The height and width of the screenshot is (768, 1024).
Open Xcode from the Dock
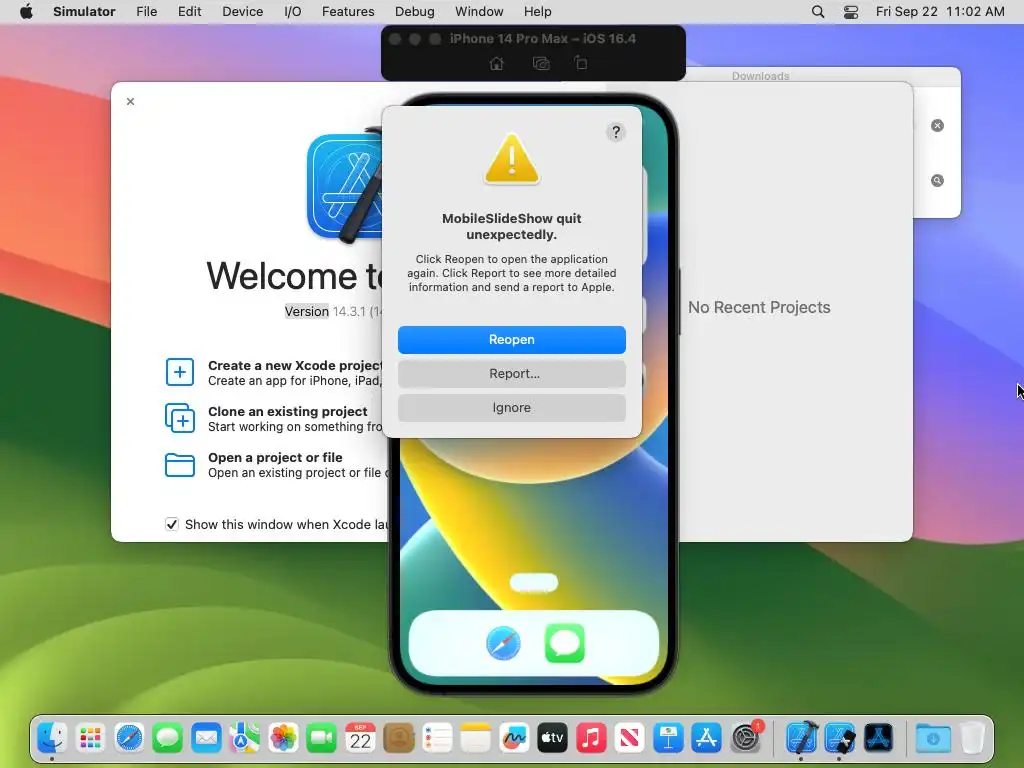point(801,738)
